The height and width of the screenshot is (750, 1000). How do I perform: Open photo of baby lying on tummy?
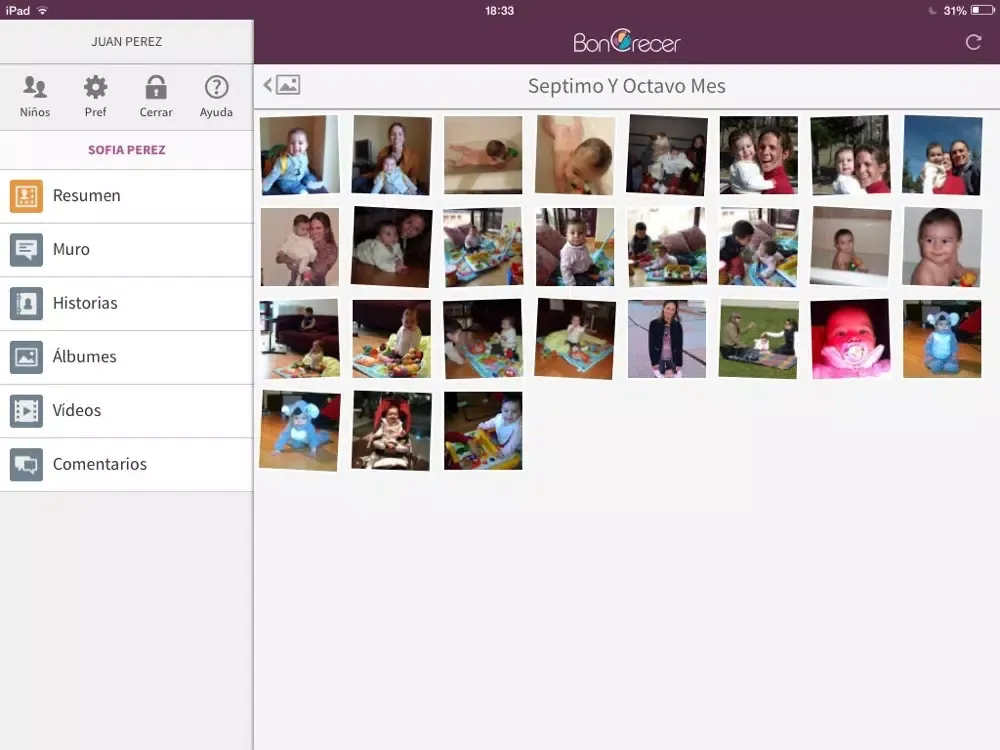coord(483,154)
